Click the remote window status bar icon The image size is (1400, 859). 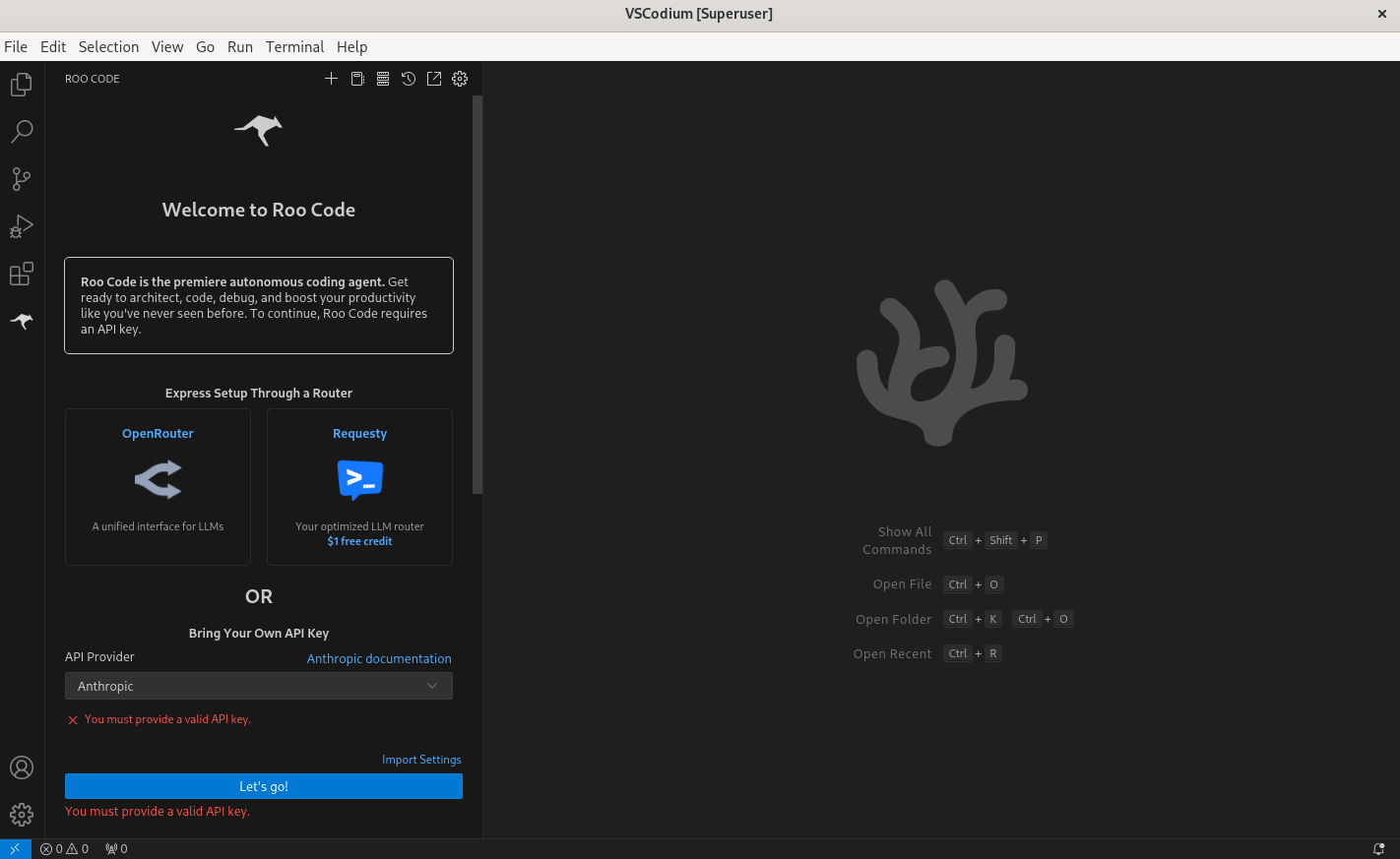click(15, 848)
